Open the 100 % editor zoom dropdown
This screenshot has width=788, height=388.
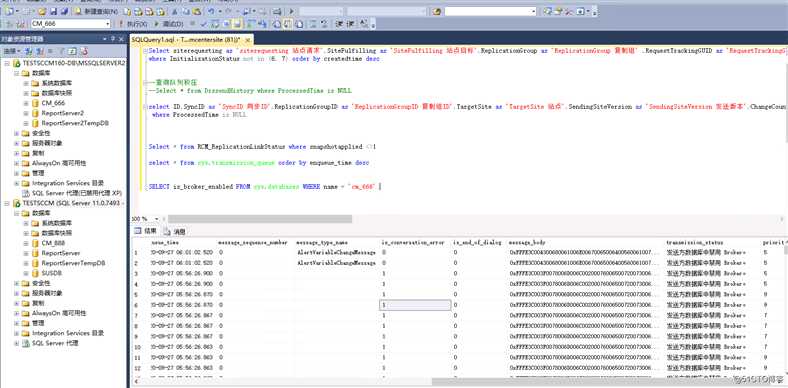[x=157, y=219]
